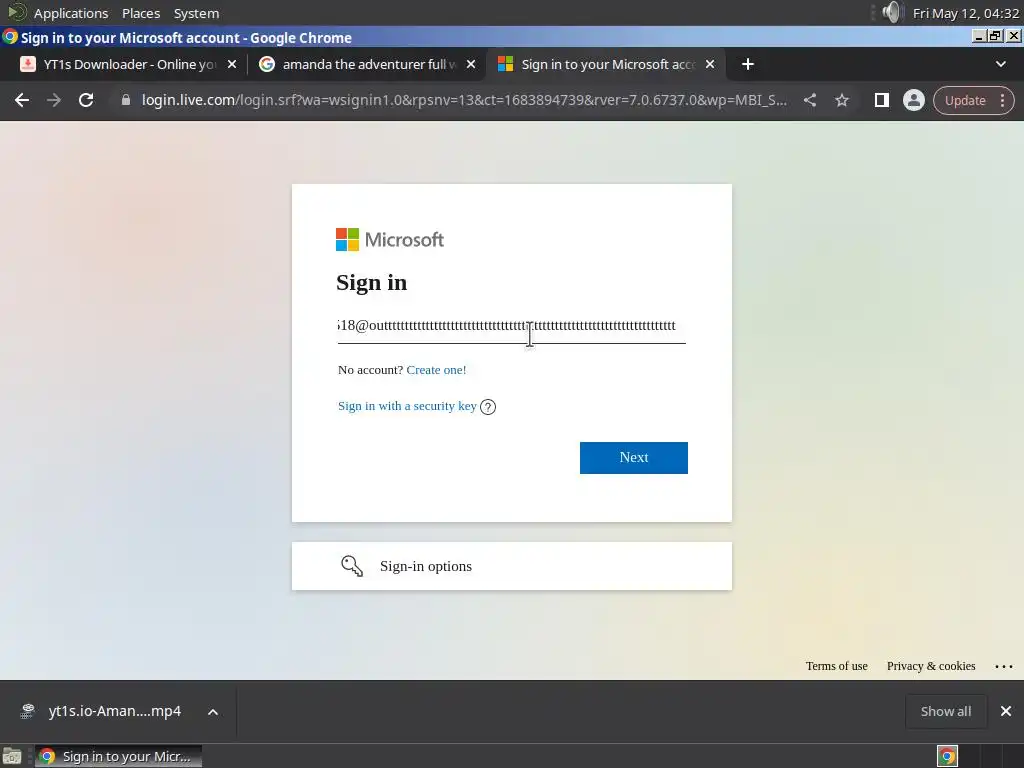1024x768 pixels.
Task: Open Chrome side panel icon
Action: 882,100
